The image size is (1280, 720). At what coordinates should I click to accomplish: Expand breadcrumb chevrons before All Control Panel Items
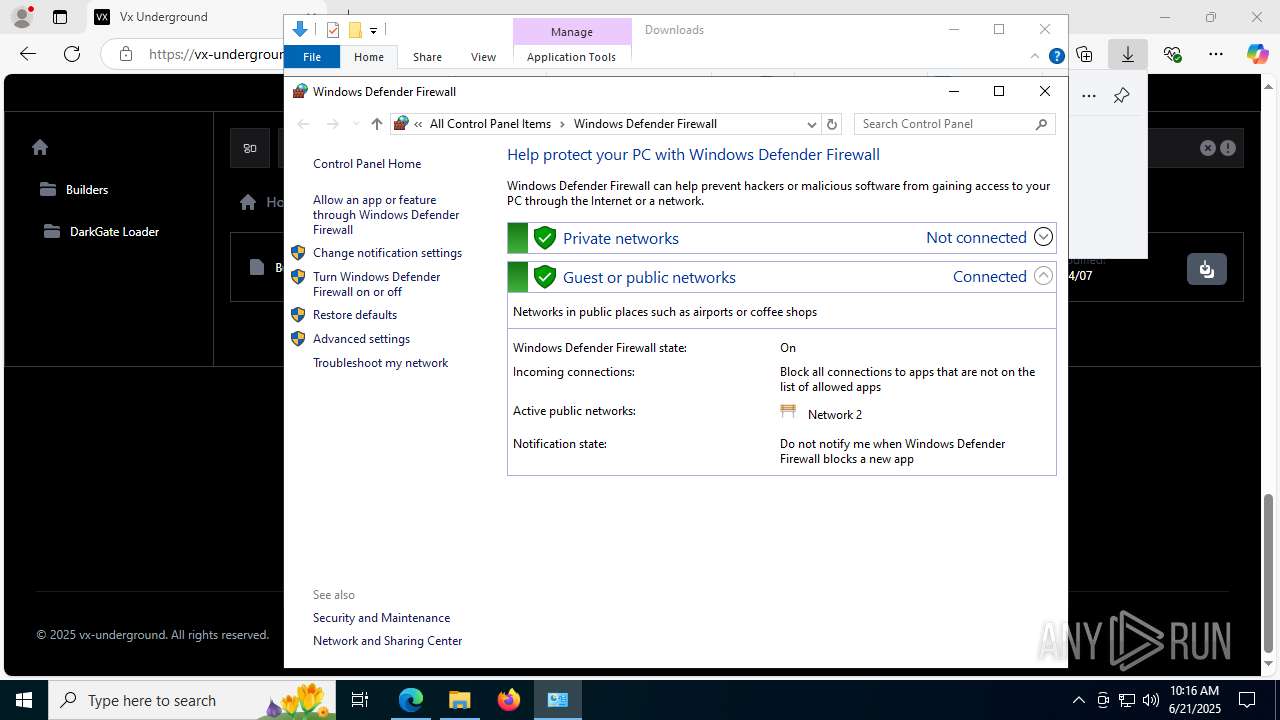(418, 124)
